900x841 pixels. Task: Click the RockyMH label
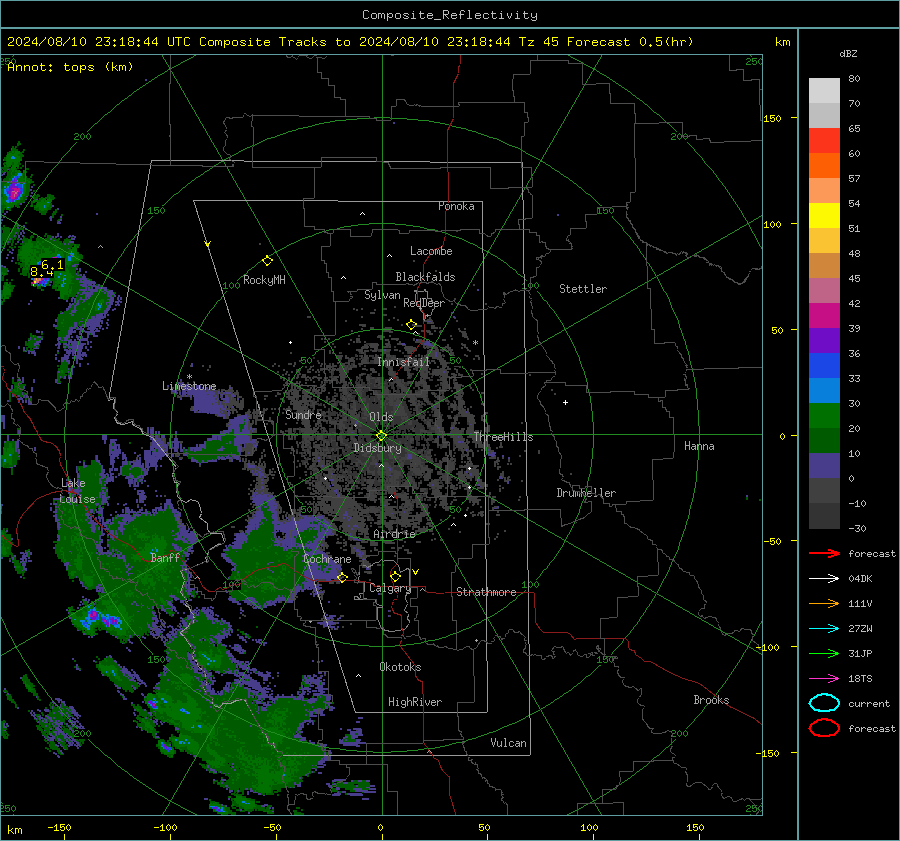[264, 280]
